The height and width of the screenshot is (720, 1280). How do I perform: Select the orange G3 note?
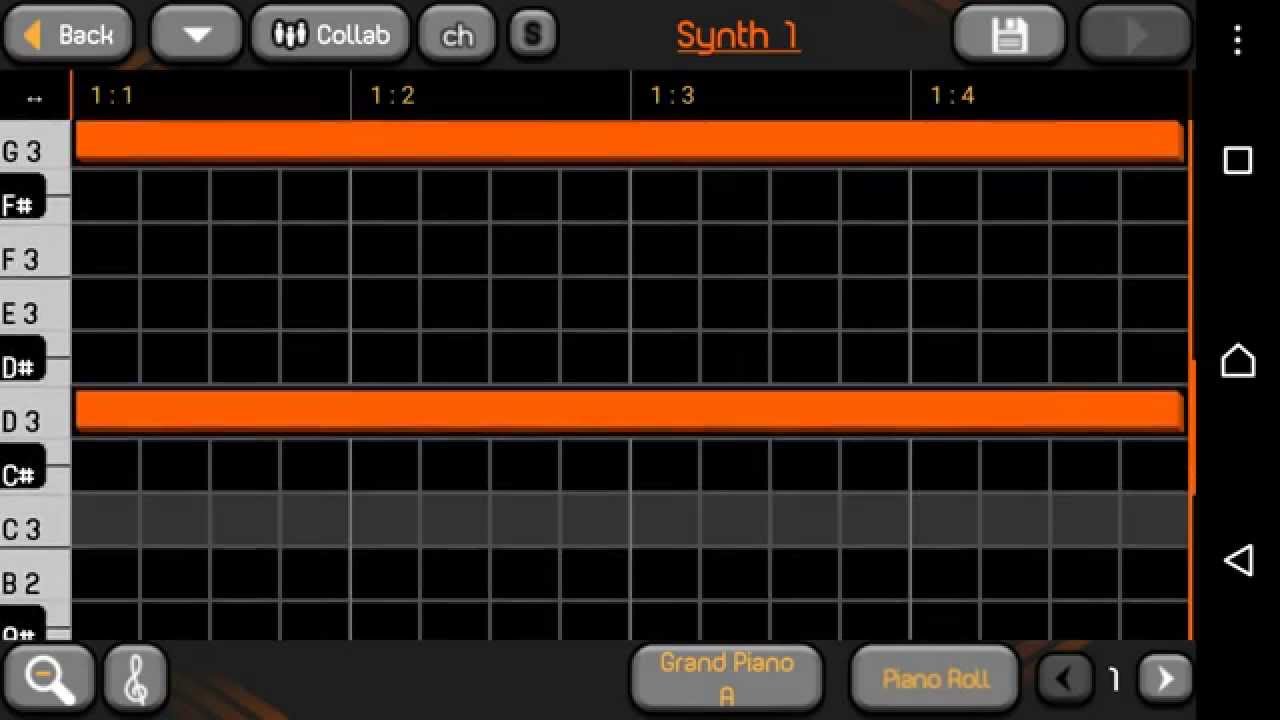[x=629, y=141]
